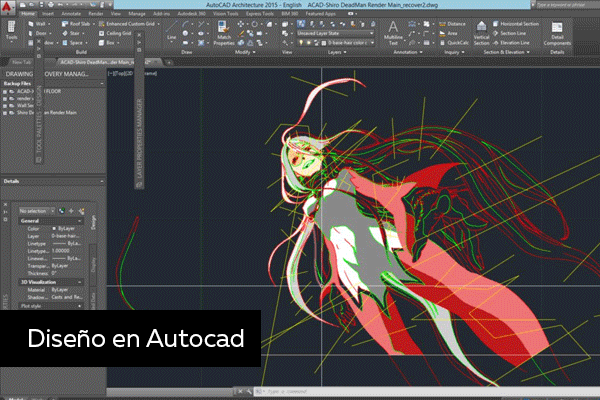Select the ACAD-Shiro DeadMan drawing file tab
The width and height of the screenshot is (600, 400).
tap(108, 62)
